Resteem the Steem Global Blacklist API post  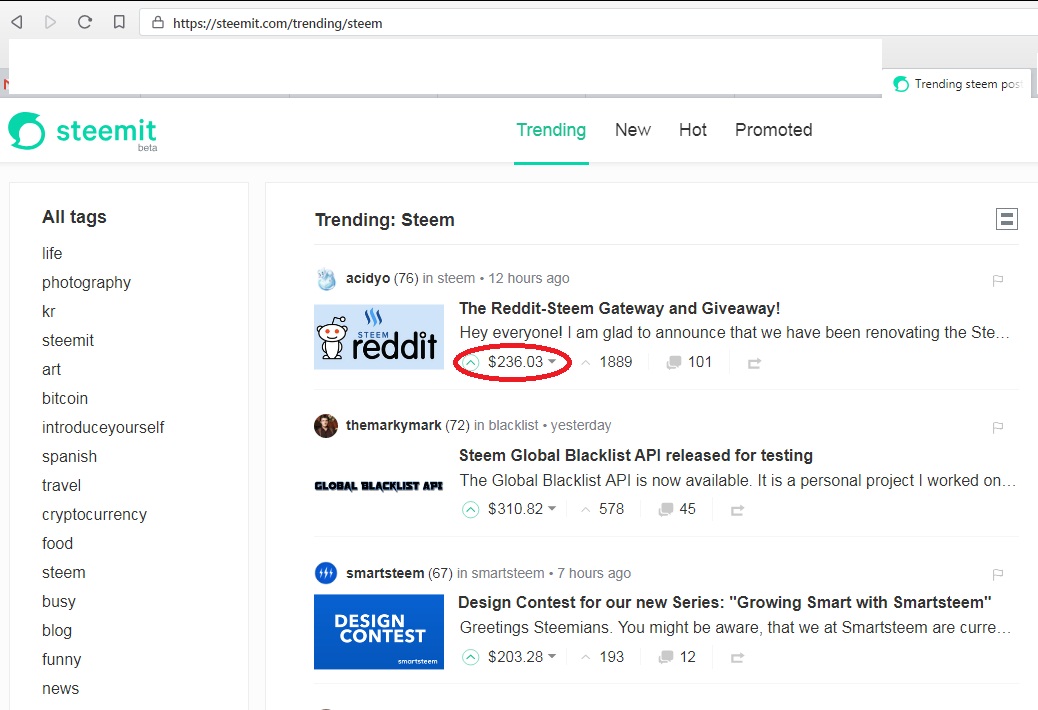[737, 510]
